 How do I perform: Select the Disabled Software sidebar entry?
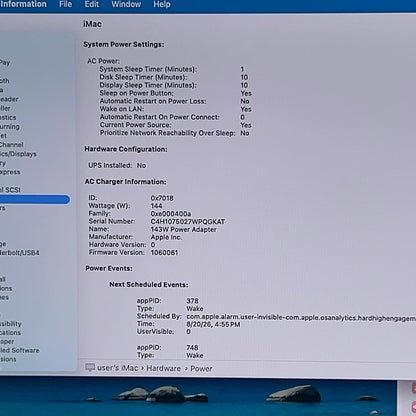19,350
